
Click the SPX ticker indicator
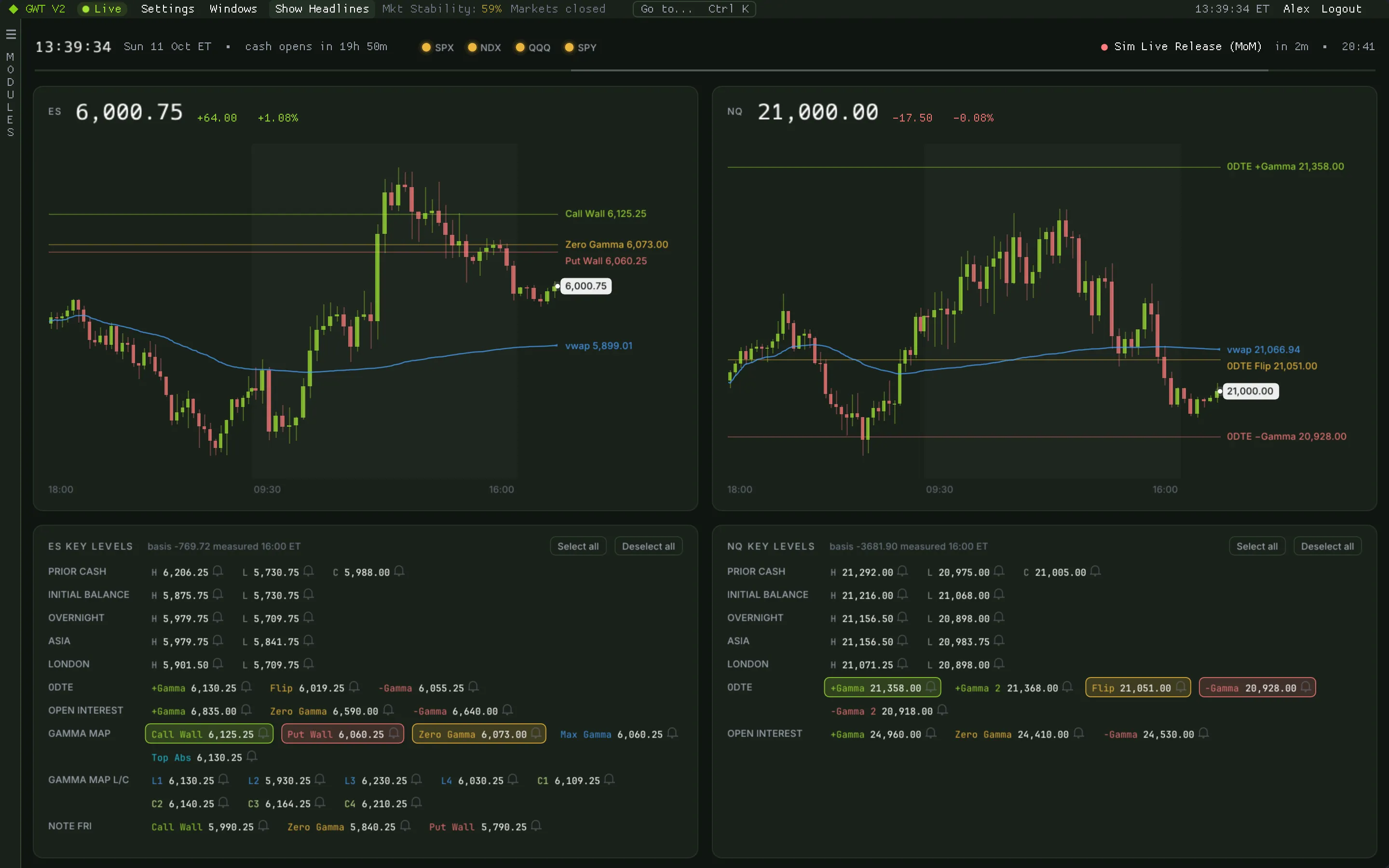438,48
